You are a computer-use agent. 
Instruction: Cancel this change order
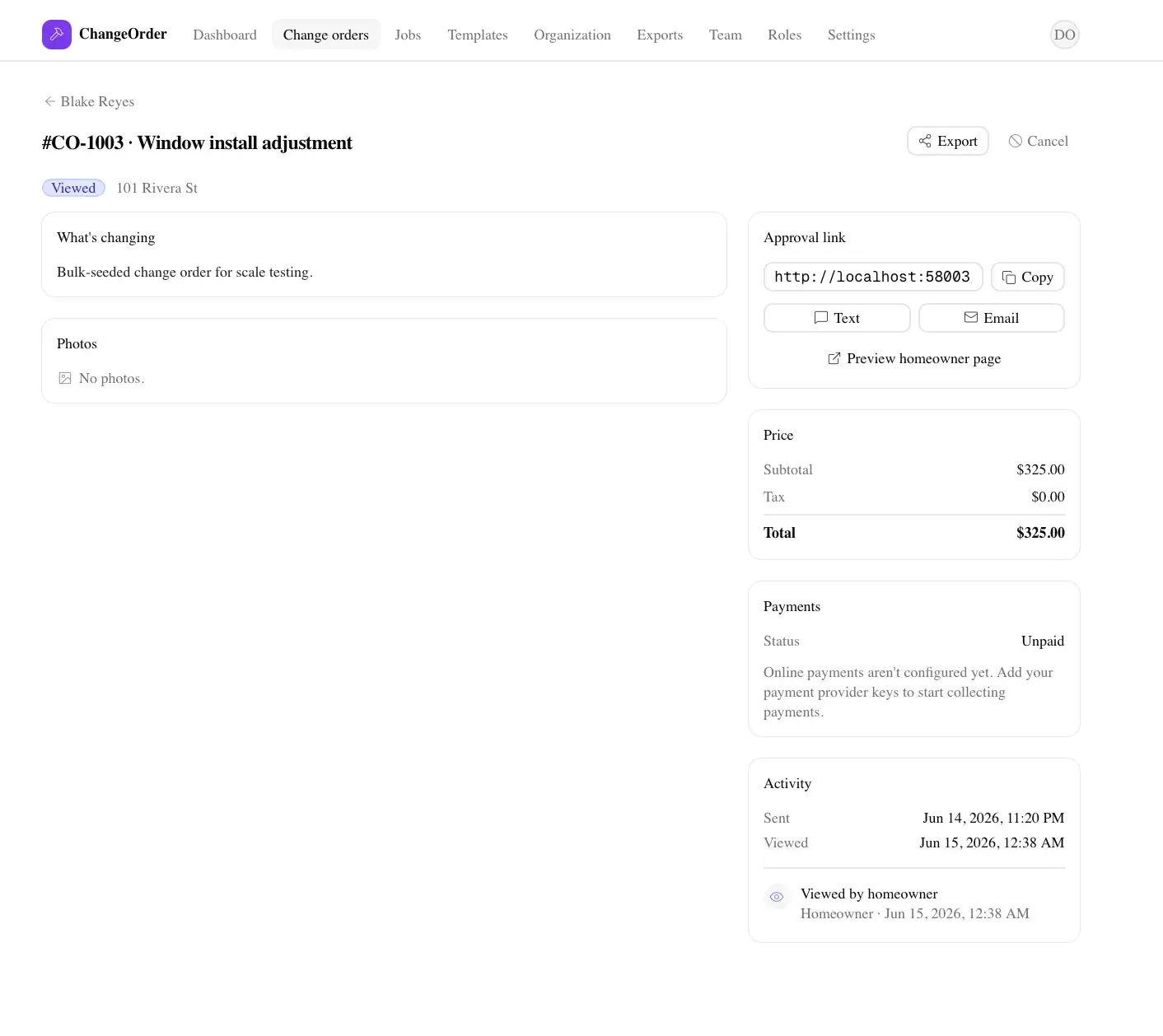[x=1038, y=141]
